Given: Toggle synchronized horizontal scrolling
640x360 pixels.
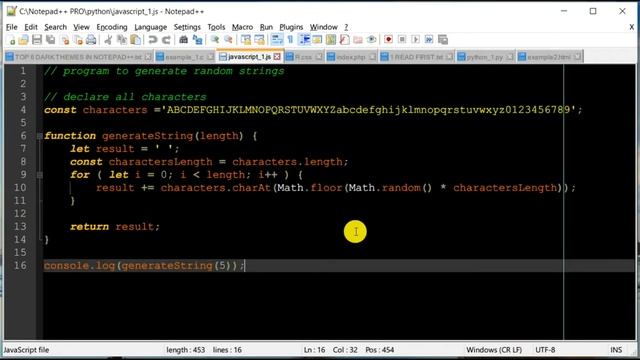Looking at the screenshot, I should tap(259, 40).
